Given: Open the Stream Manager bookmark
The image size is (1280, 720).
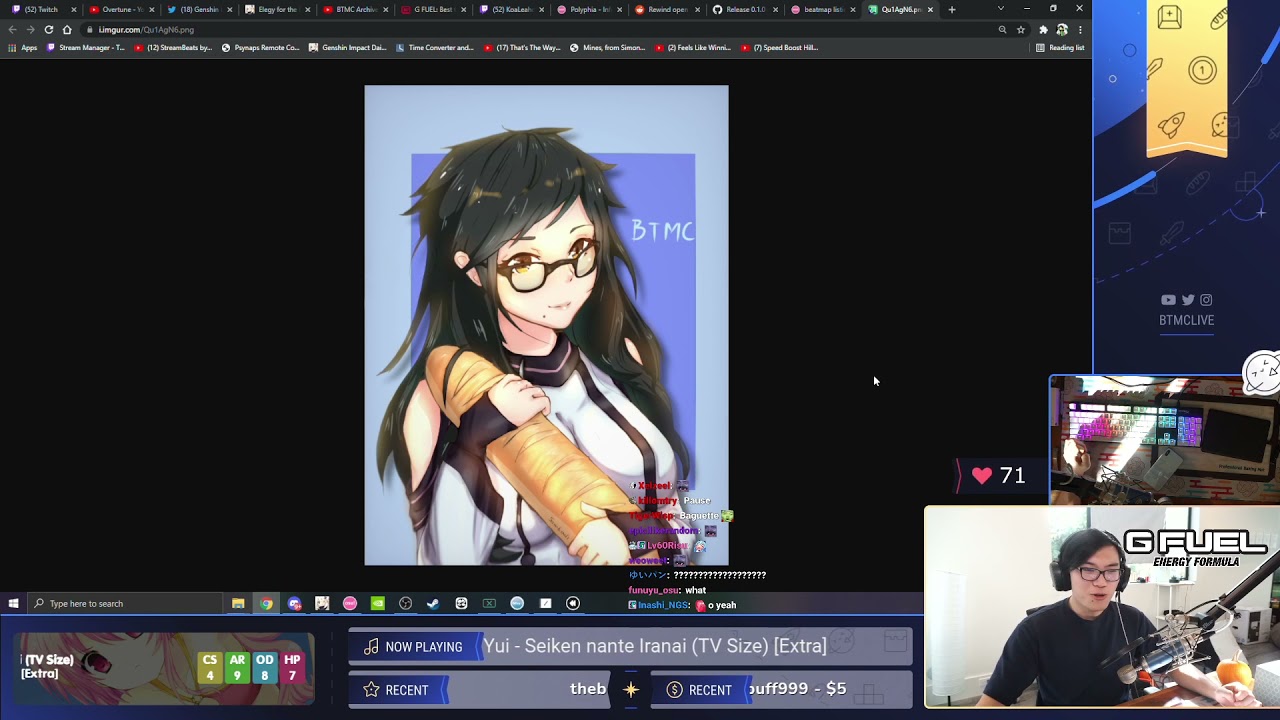Looking at the screenshot, I should [x=86, y=48].
